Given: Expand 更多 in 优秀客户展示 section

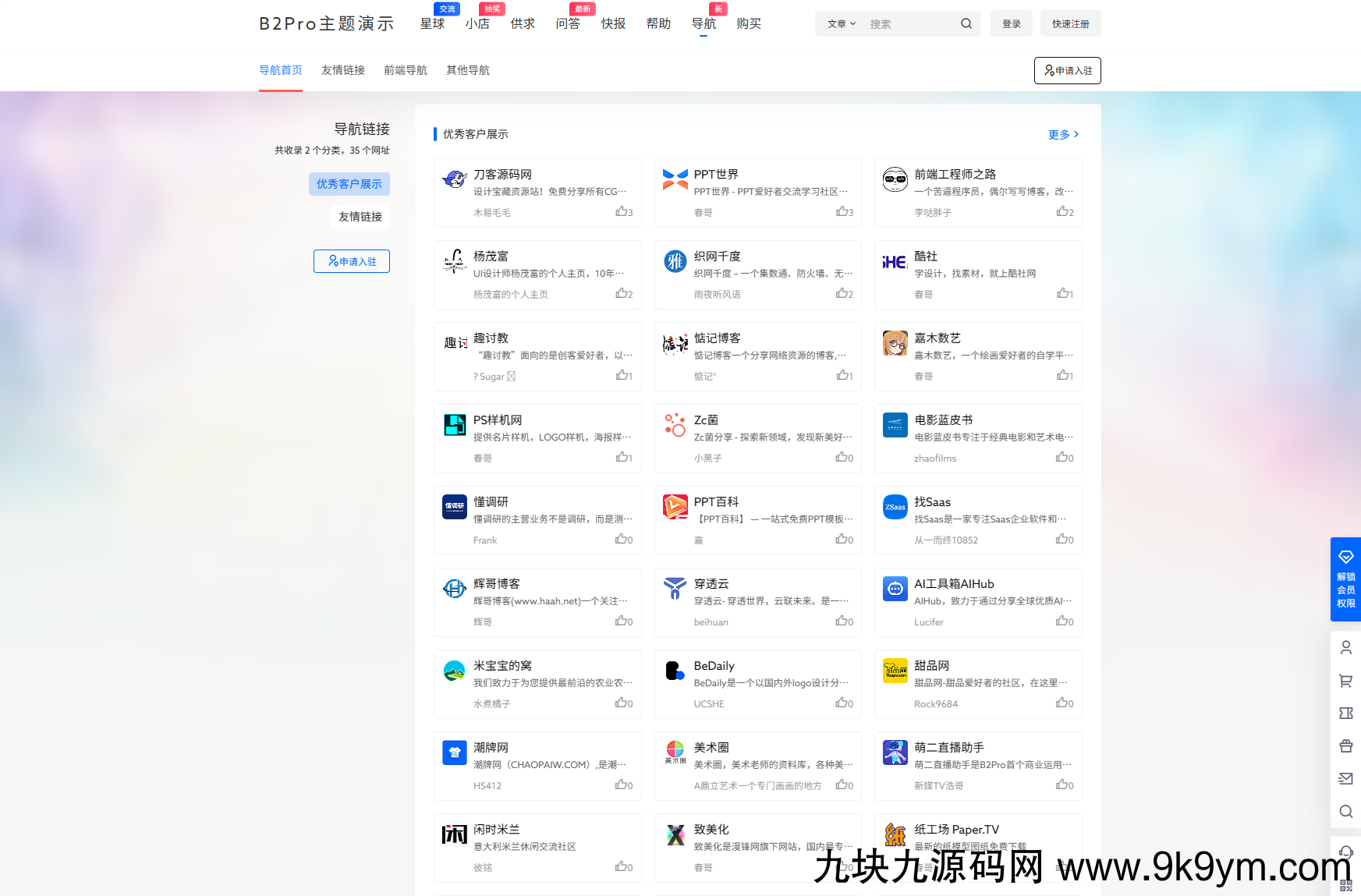Looking at the screenshot, I should click(x=1063, y=134).
